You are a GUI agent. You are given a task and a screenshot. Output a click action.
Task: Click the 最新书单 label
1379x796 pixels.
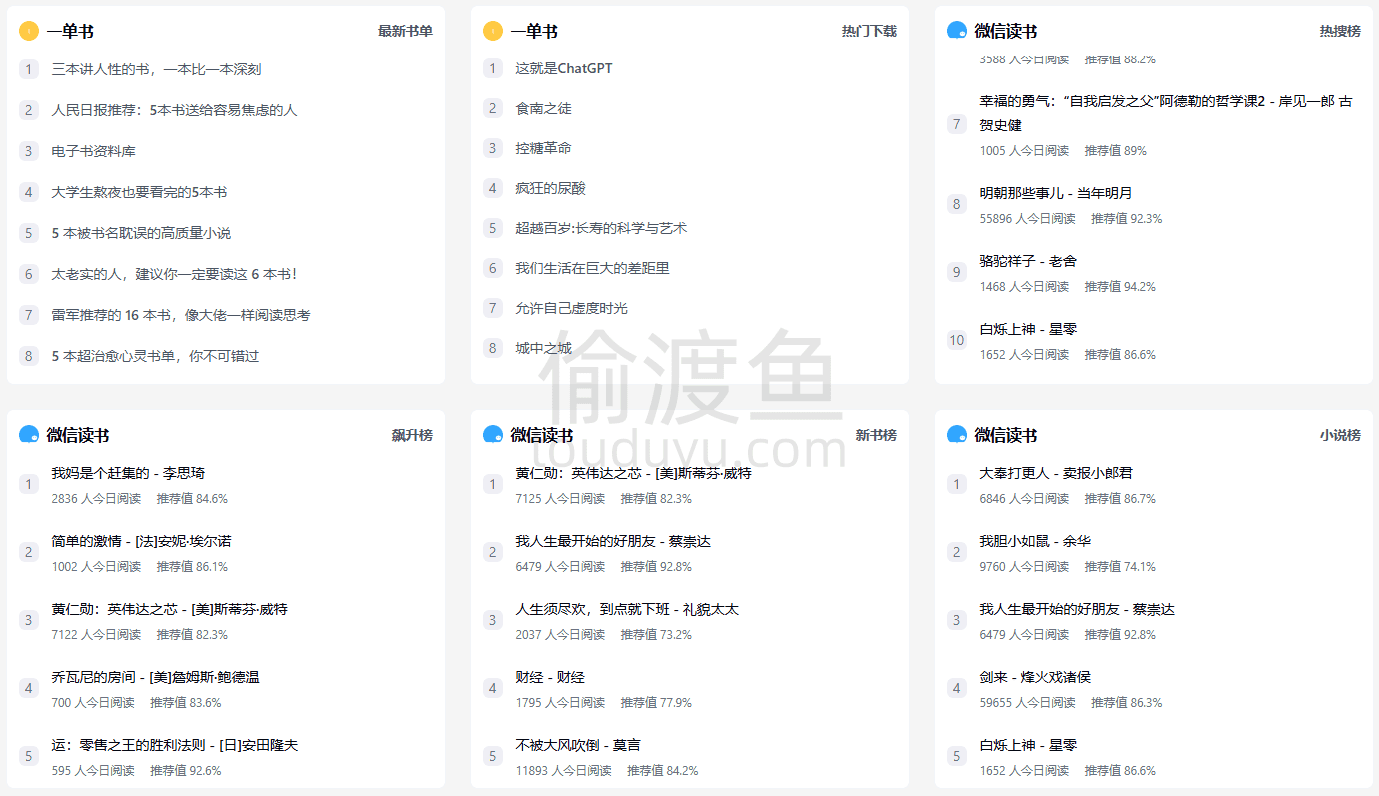(x=405, y=31)
